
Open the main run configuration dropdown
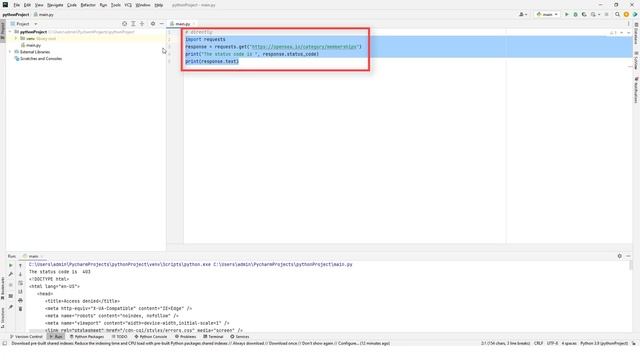pyautogui.click(x=547, y=14)
